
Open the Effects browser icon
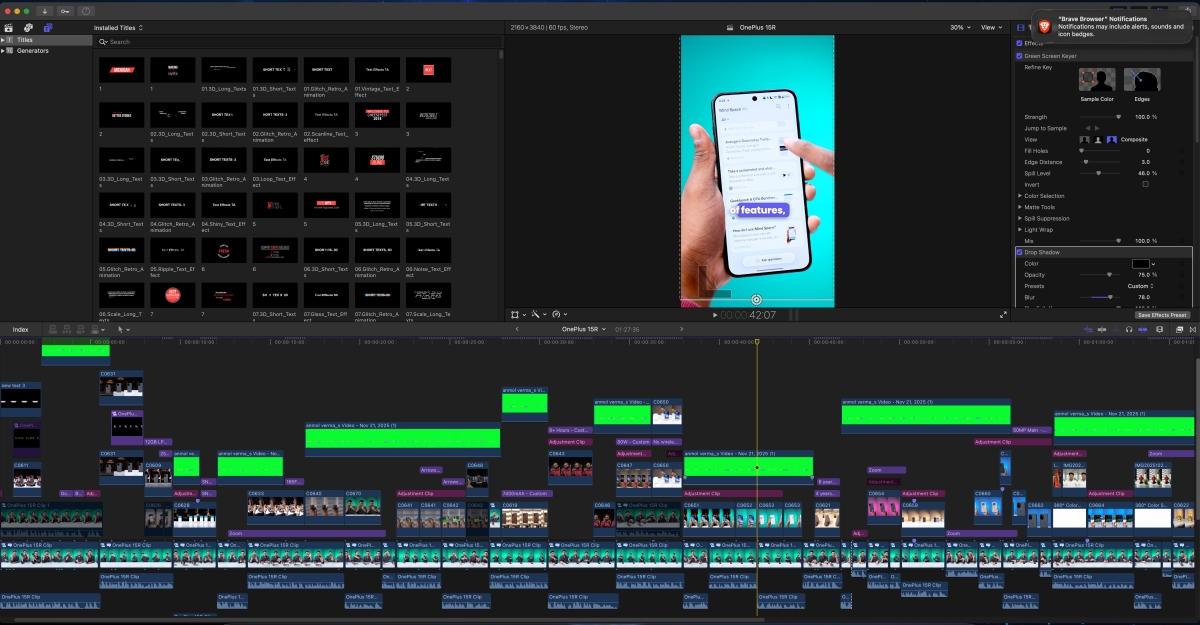[1179, 329]
